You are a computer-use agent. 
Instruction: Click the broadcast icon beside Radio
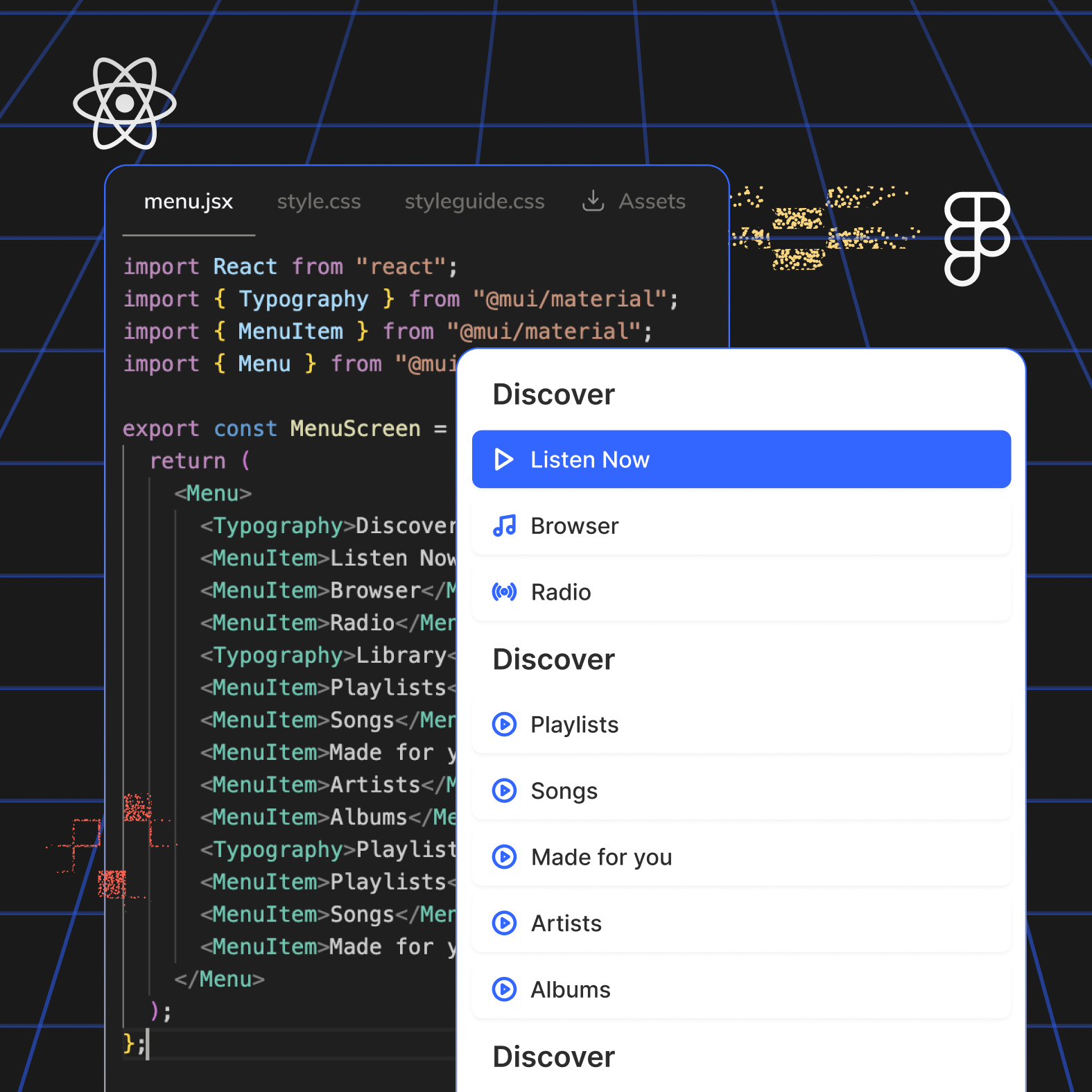coord(504,592)
